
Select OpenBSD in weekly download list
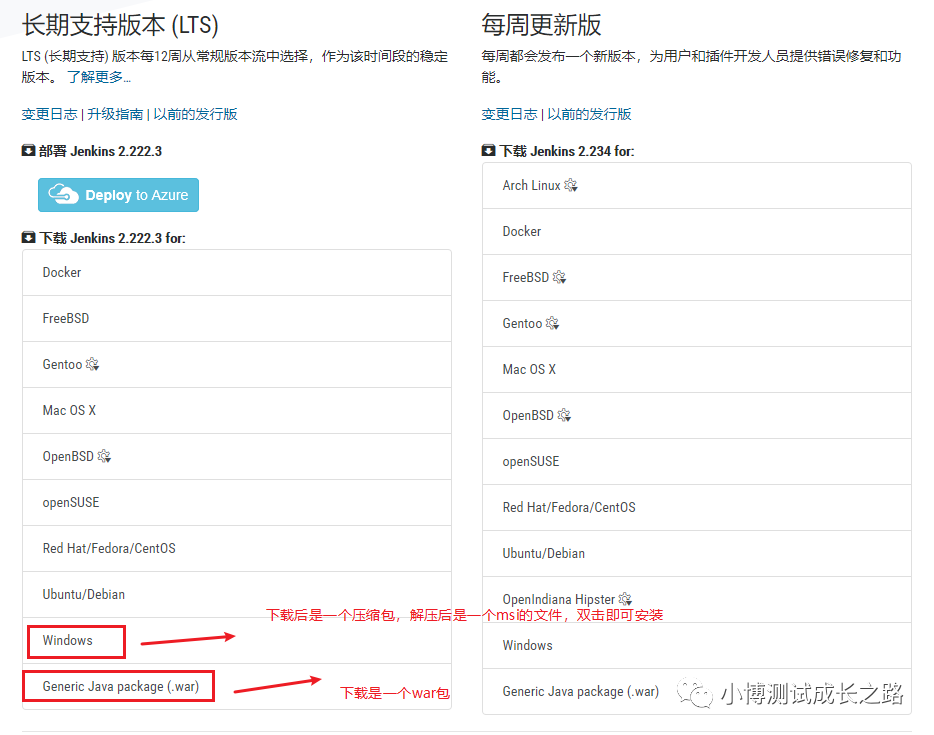pyautogui.click(x=697, y=416)
